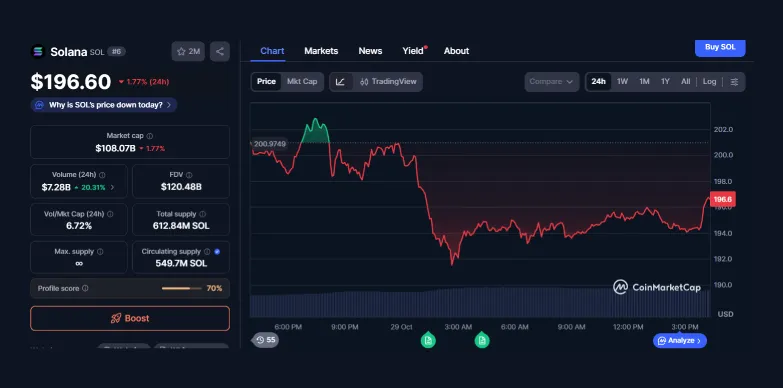Click Total supply info icon
Screen dimensions: 783x388
coord(203,214)
